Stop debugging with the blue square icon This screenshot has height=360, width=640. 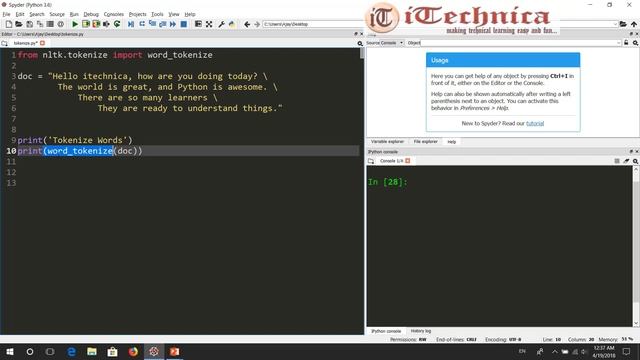(184, 24)
